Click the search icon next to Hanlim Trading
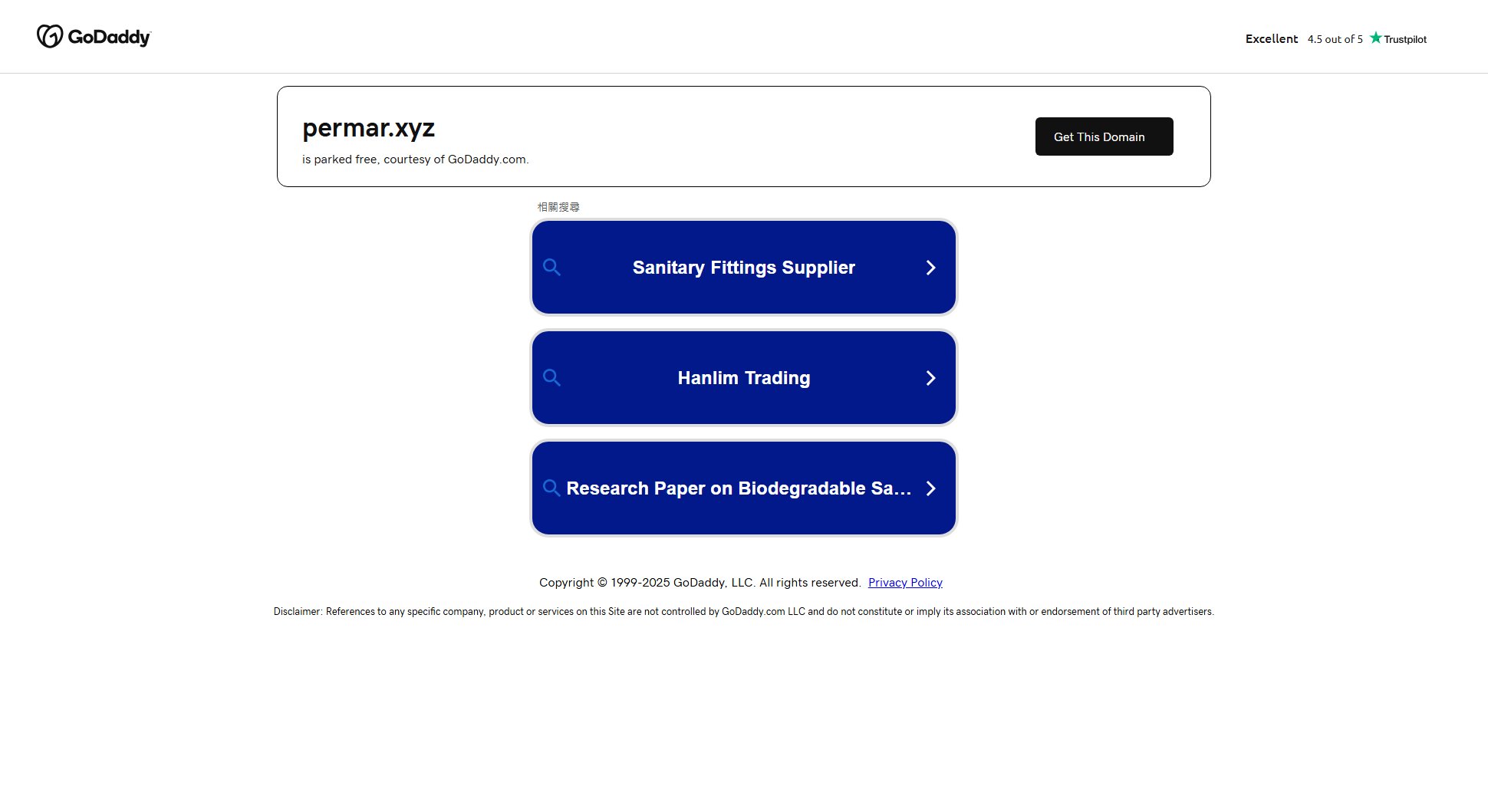 pos(551,377)
